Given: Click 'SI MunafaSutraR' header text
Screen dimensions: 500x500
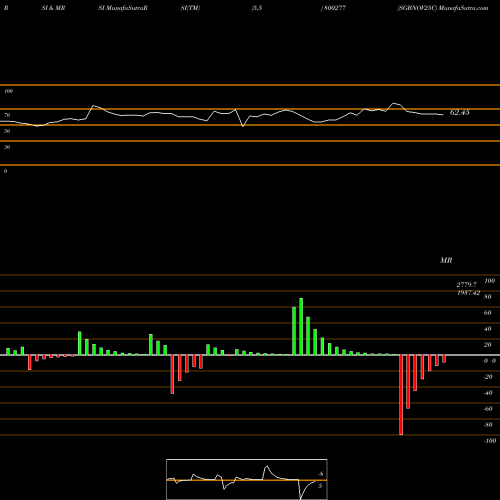Looking at the screenshot, I should 123,8.
